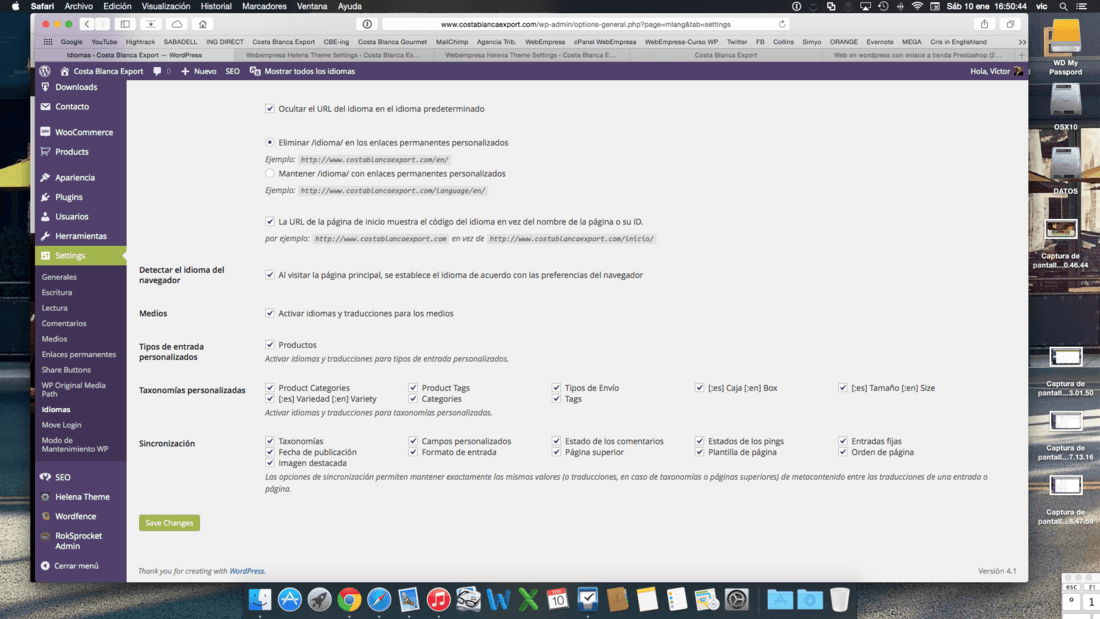The image size is (1100, 619).
Task: Click the Save Changes button
Action: tap(169, 523)
